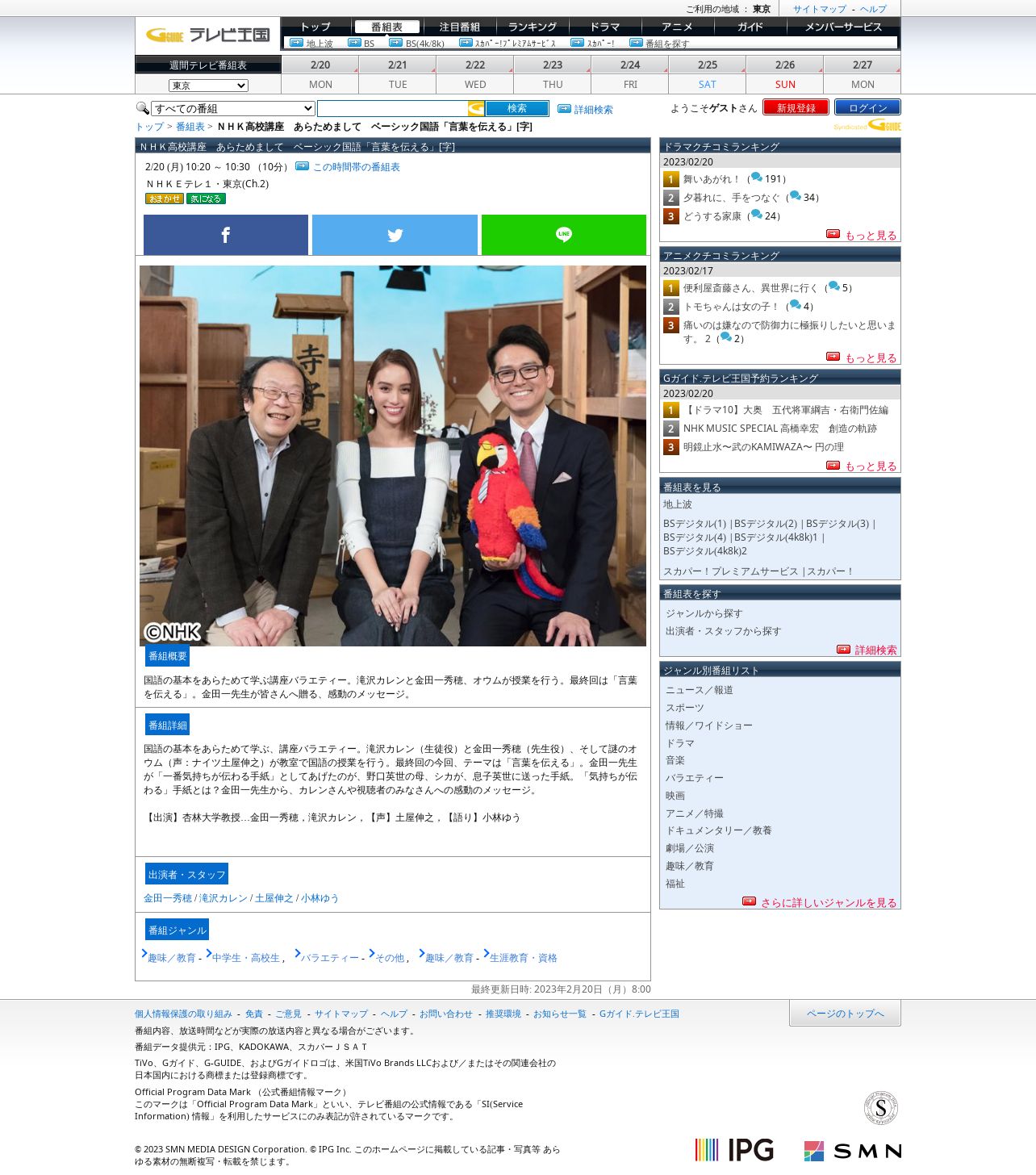Select the 2/26 SUN date tab
Viewport: 1036px width, 1175px height.
point(785,74)
